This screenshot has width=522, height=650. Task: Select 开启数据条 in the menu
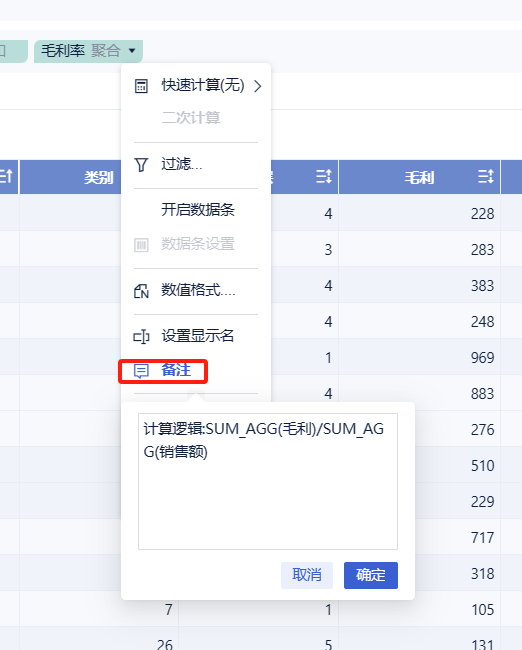coord(196,210)
